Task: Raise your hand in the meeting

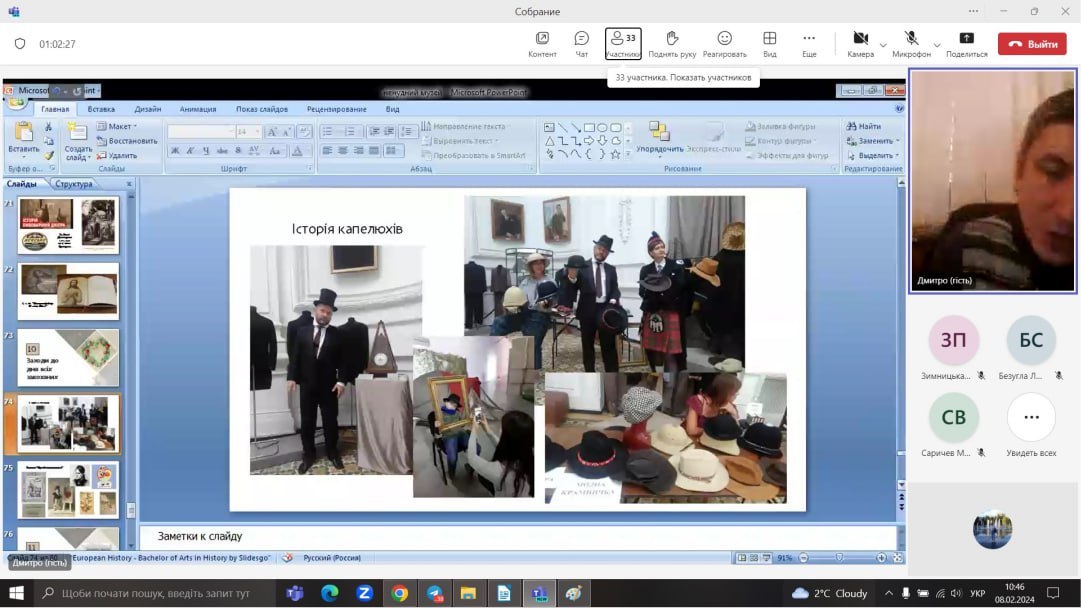Action: click(672, 43)
